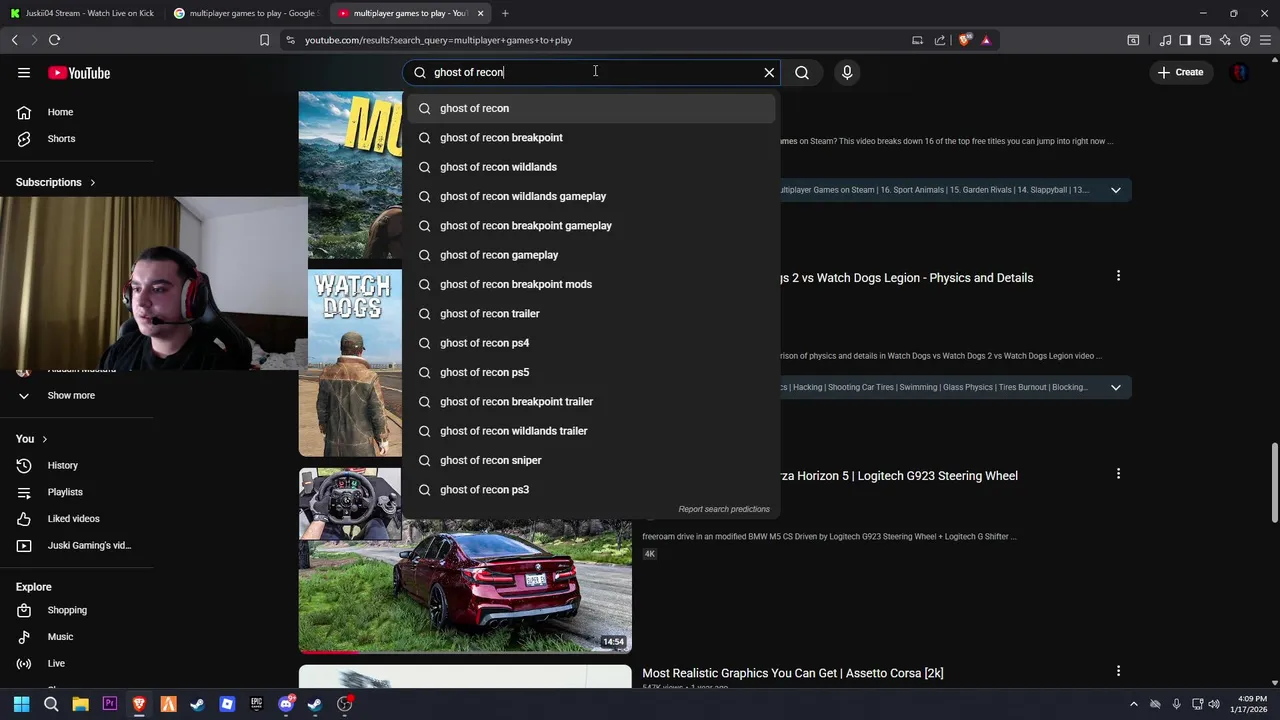Select suggestion 'ghost of recon ps3'
1280x720 pixels.
590,490
